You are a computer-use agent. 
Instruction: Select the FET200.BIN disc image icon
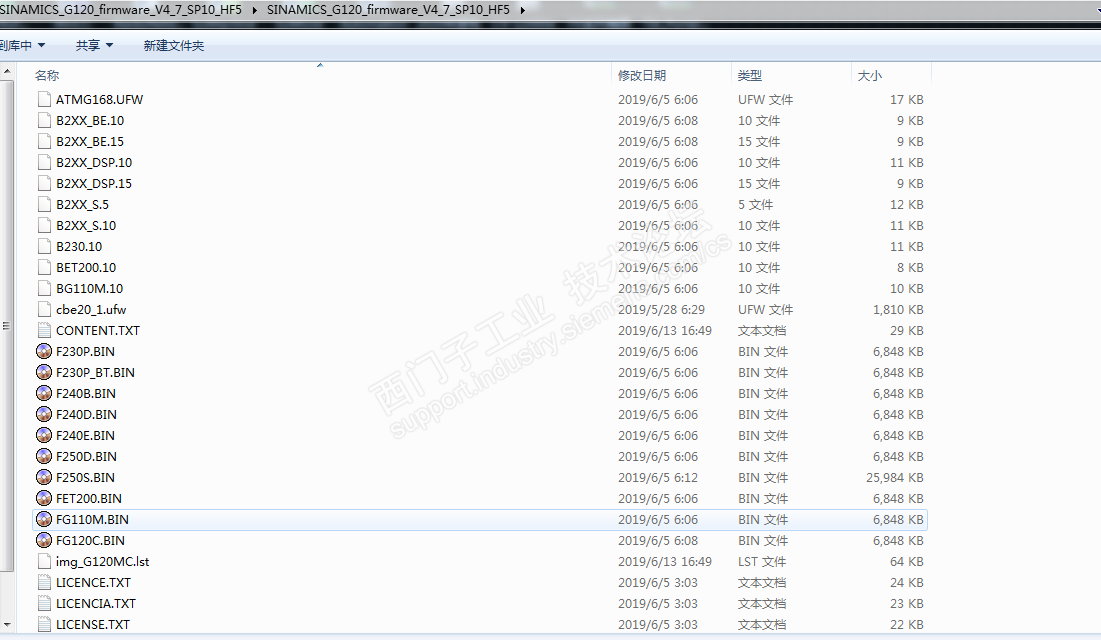click(44, 498)
